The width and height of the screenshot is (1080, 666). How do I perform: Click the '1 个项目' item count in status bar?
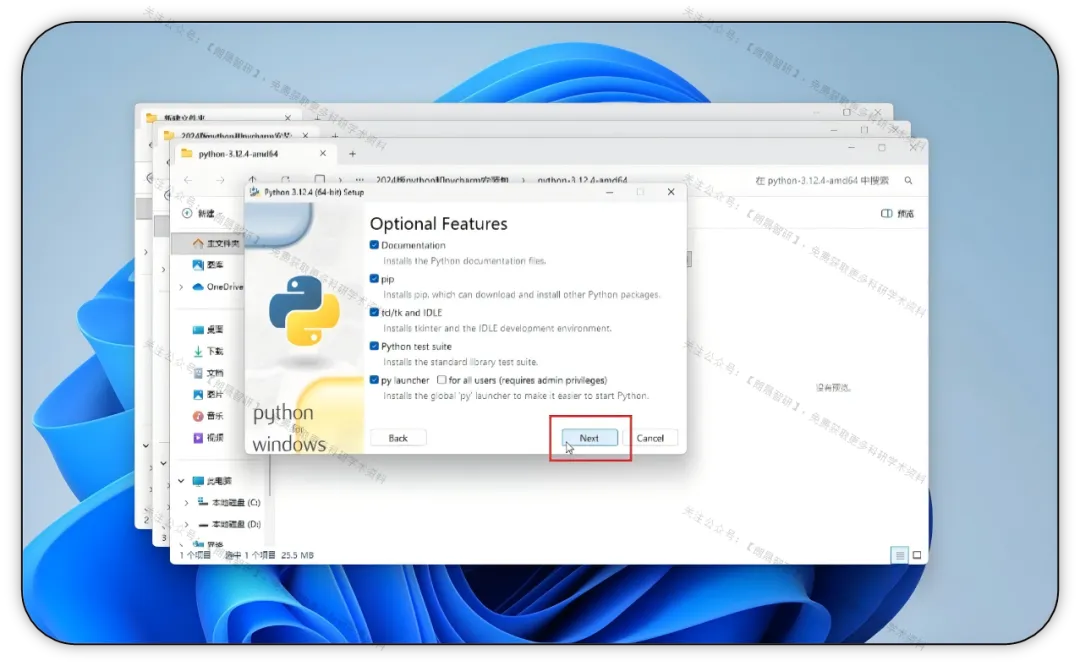pos(195,555)
